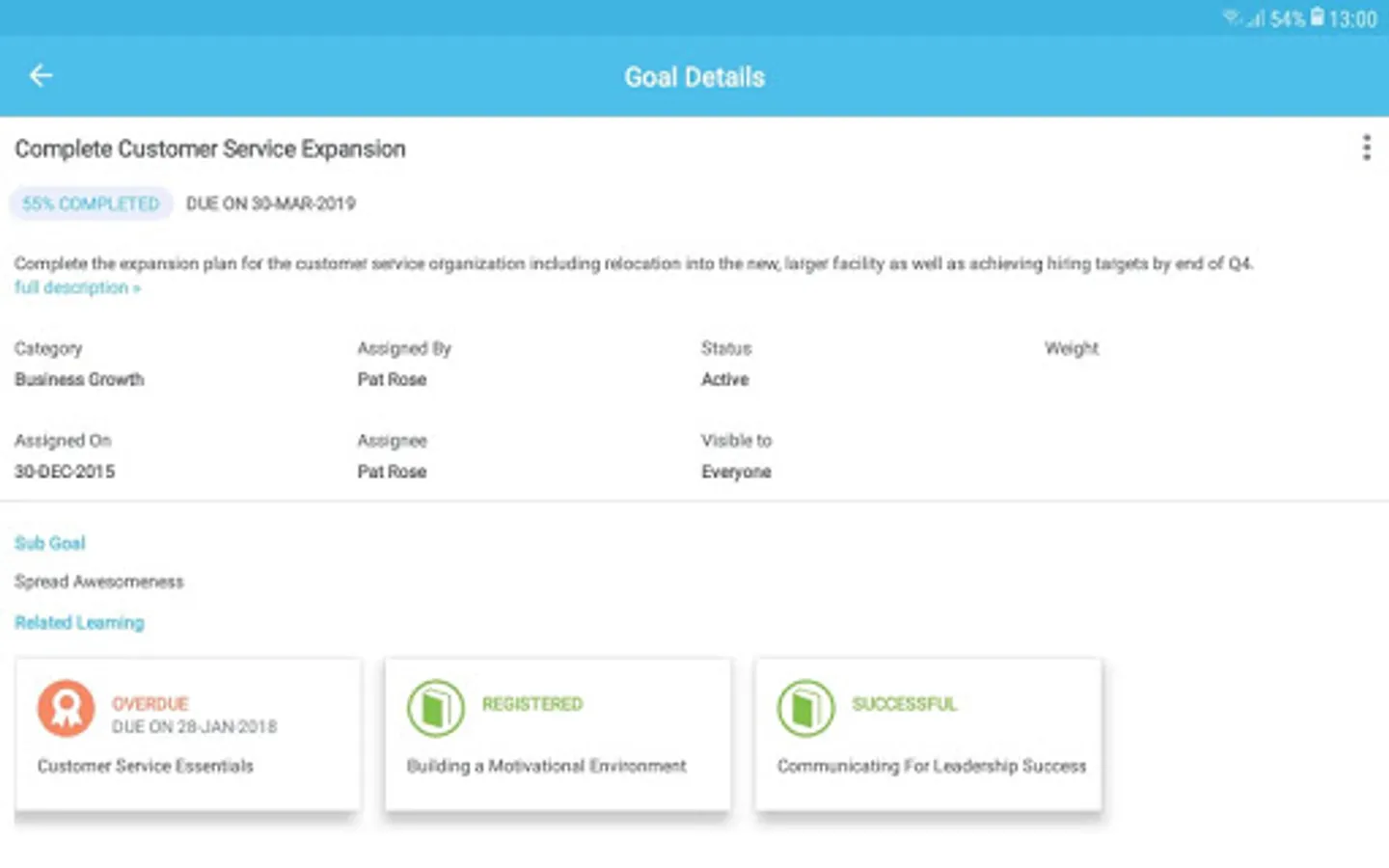Tap Everyone under Visible to
Viewport: 1389px width, 868px height.
click(x=736, y=472)
